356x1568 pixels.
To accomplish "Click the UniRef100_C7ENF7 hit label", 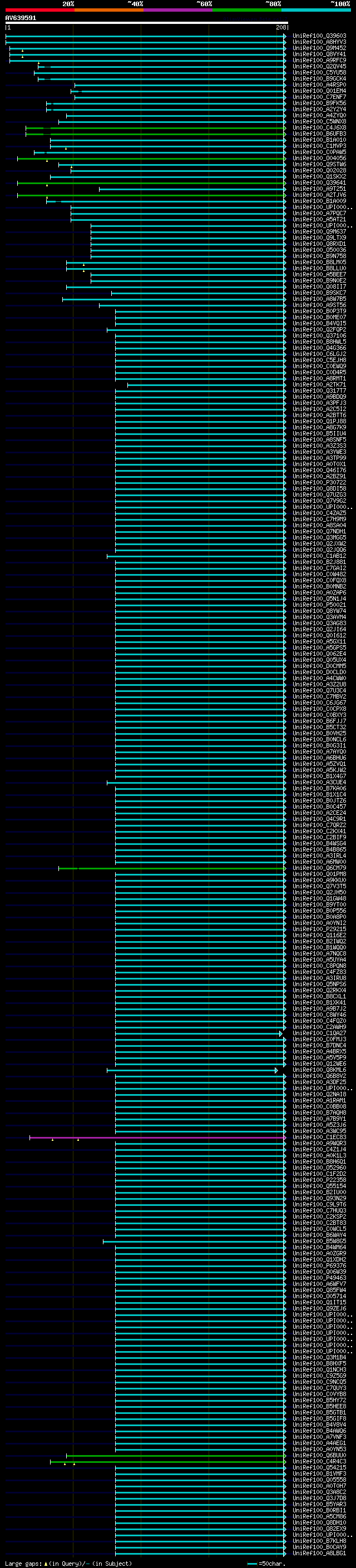I will pos(319,97).
